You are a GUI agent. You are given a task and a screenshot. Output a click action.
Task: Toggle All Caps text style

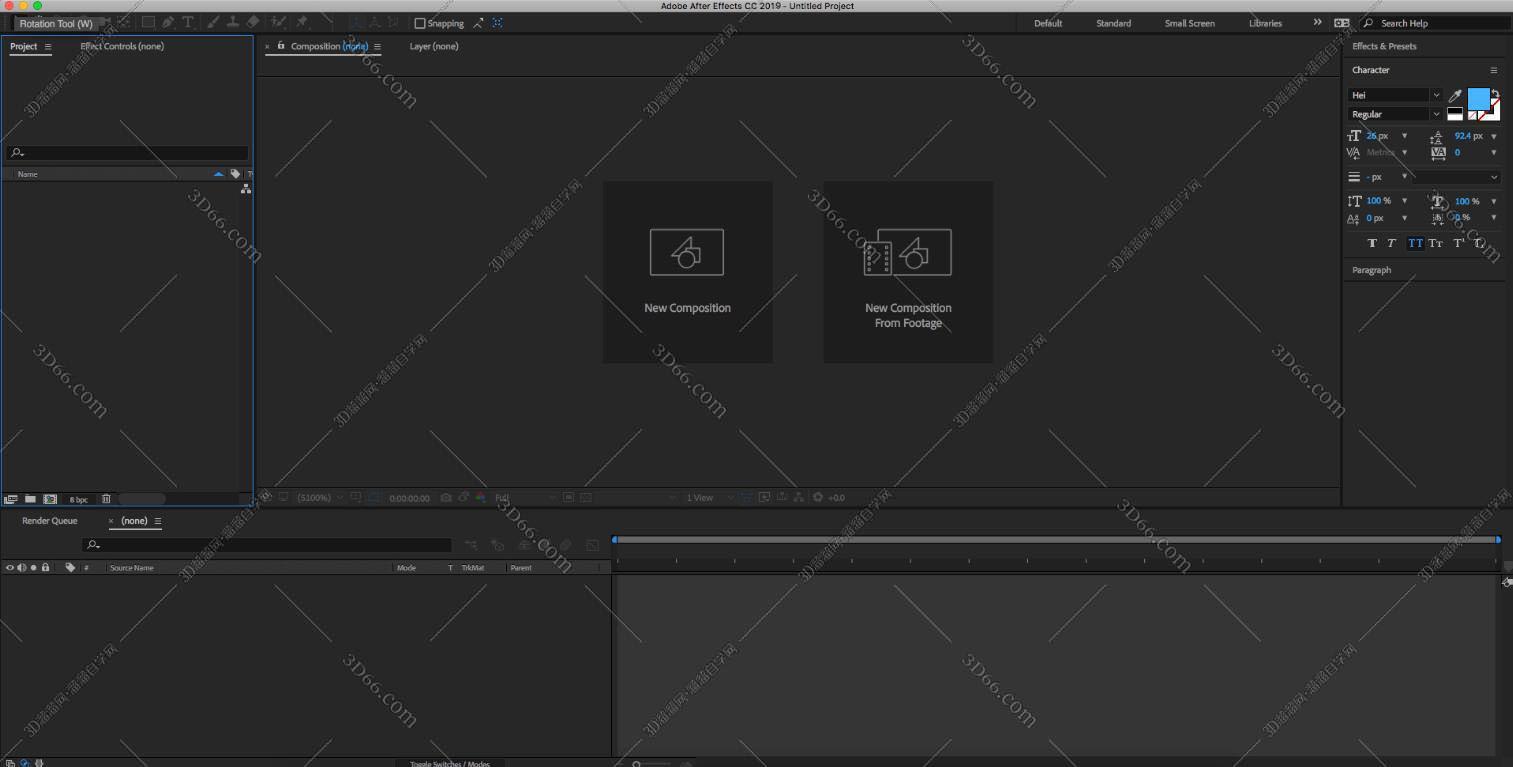pos(1416,243)
